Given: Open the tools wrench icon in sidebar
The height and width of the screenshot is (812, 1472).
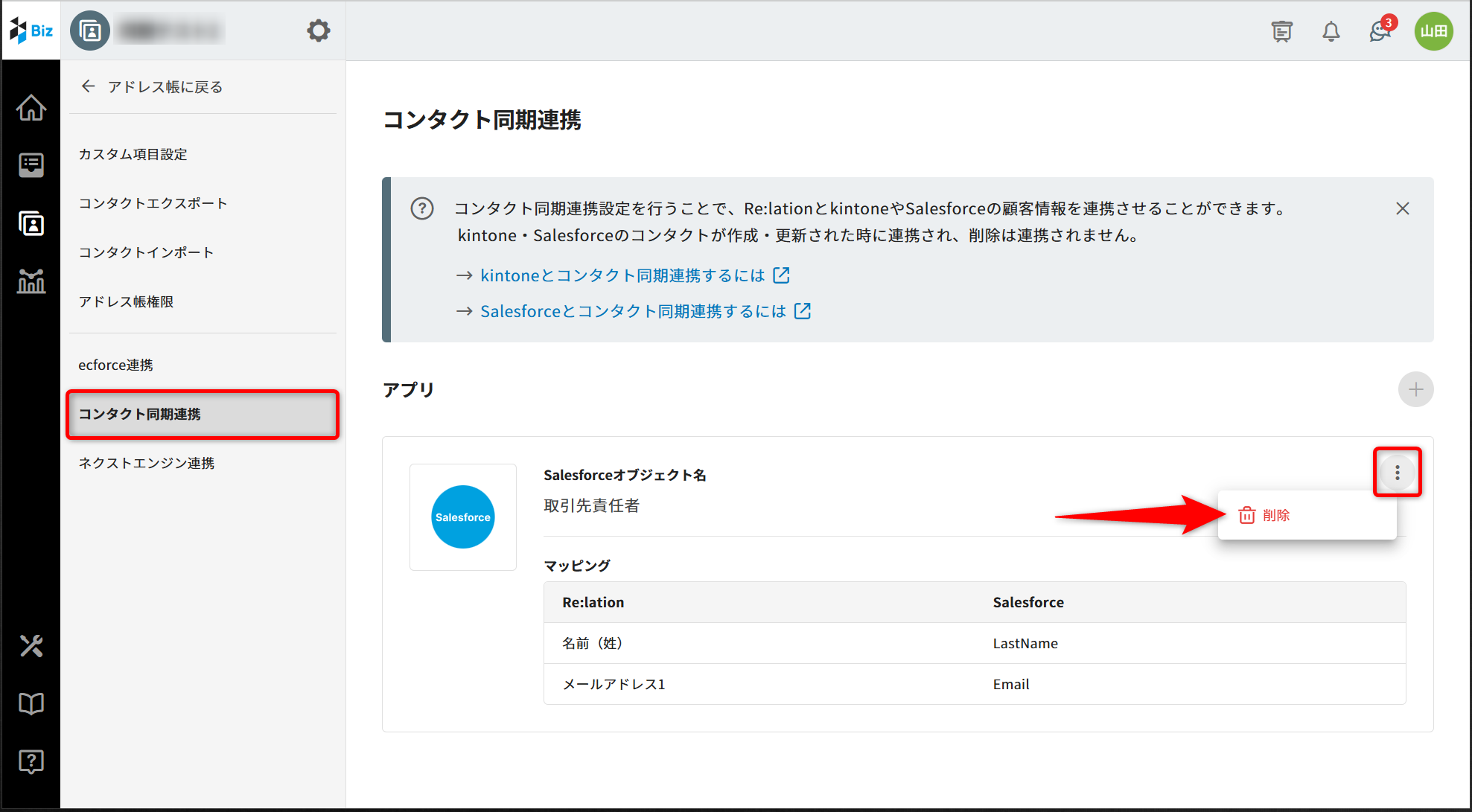Looking at the screenshot, I should tap(31, 645).
